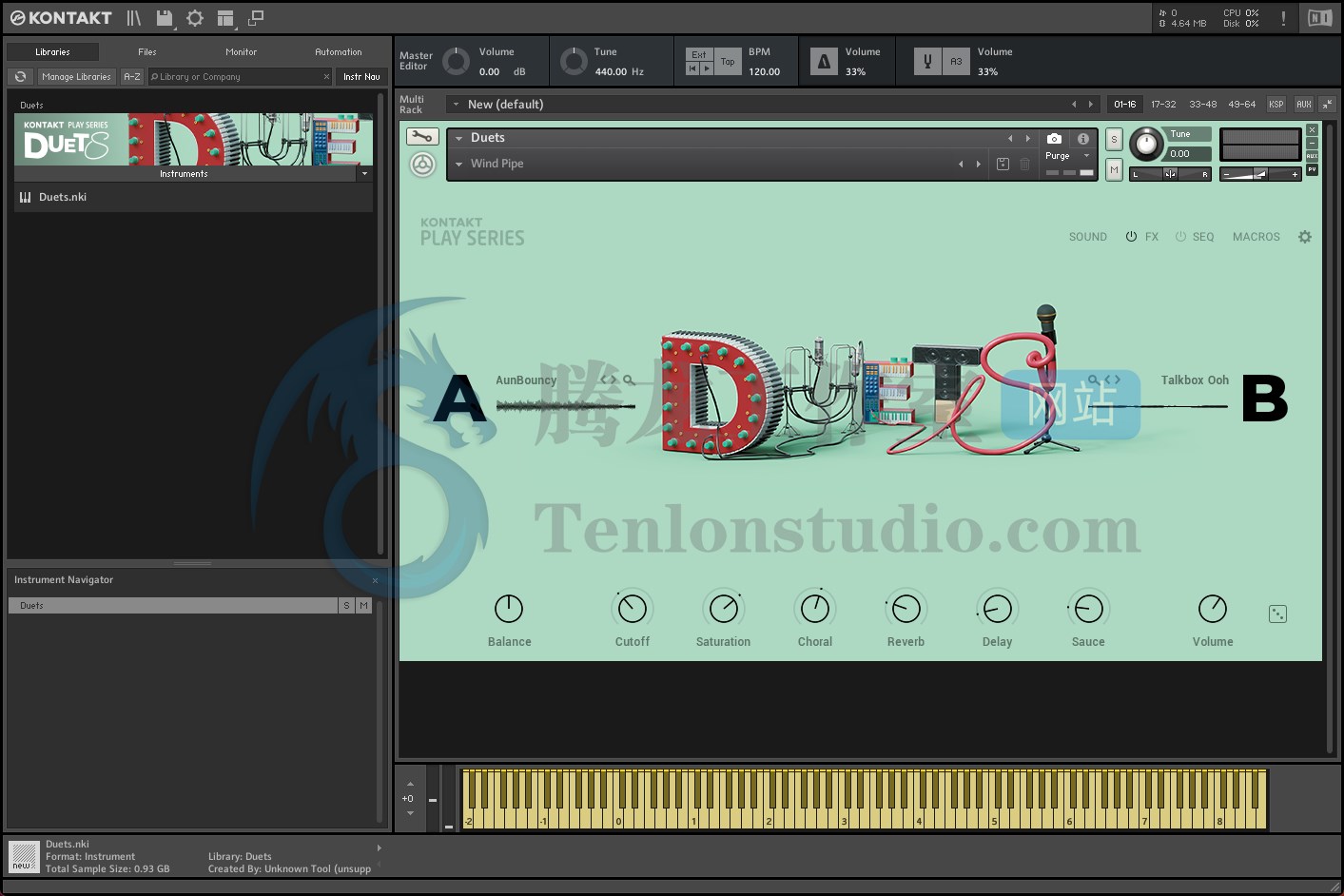Toggle Ext sync button
This screenshot has width=1344, height=896.
tap(699, 55)
